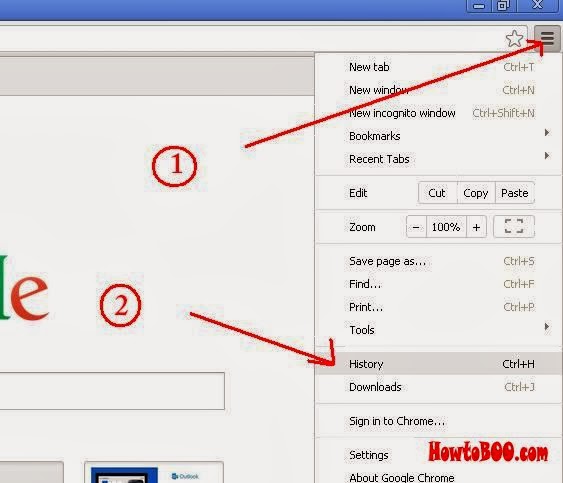
Task: Choose New window from the menu
Action: click(438, 90)
